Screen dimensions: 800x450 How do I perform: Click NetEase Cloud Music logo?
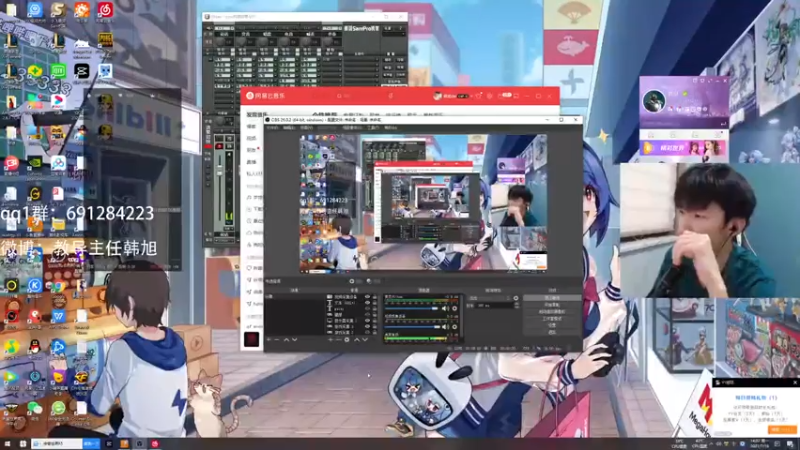pos(265,95)
